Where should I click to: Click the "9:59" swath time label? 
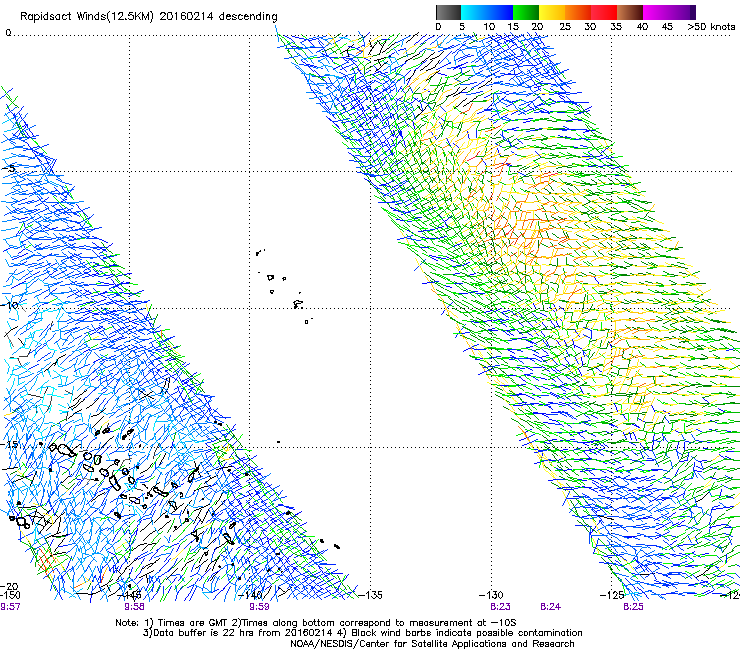(259, 607)
